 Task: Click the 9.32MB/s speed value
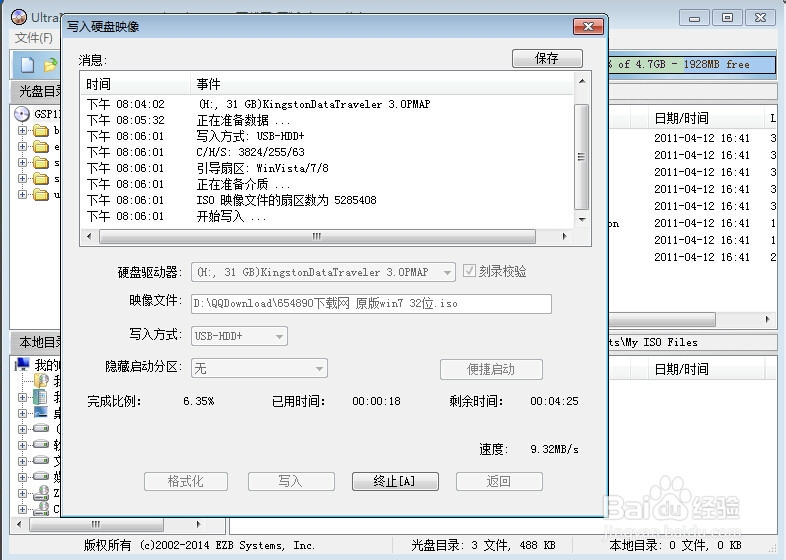click(554, 449)
